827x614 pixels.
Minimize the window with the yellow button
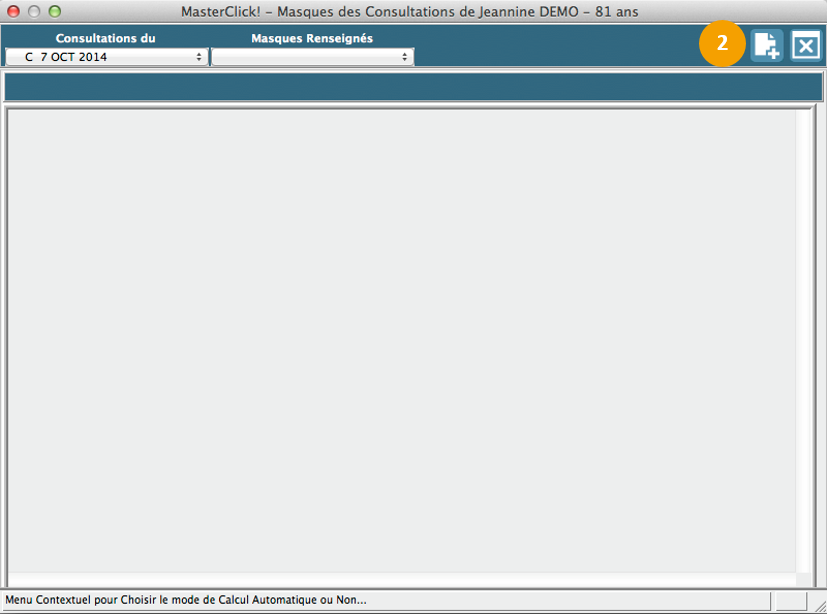coord(34,11)
